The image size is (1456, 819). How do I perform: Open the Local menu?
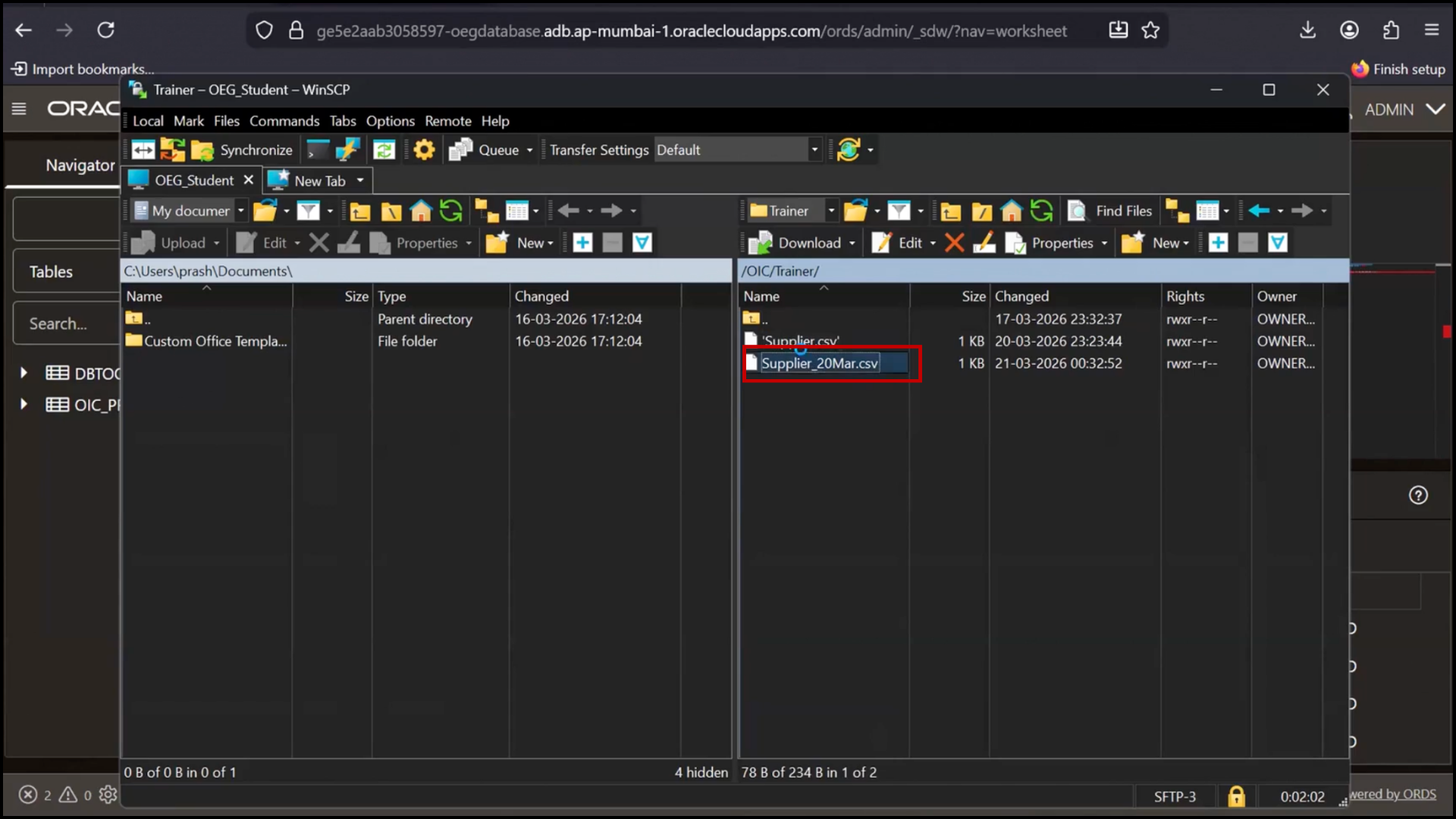point(148,121)
